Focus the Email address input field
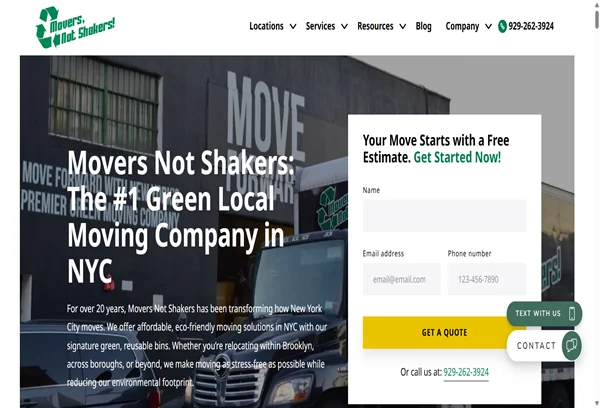The width and height of the screenshot is (600, 408). (x=401, y=279)
